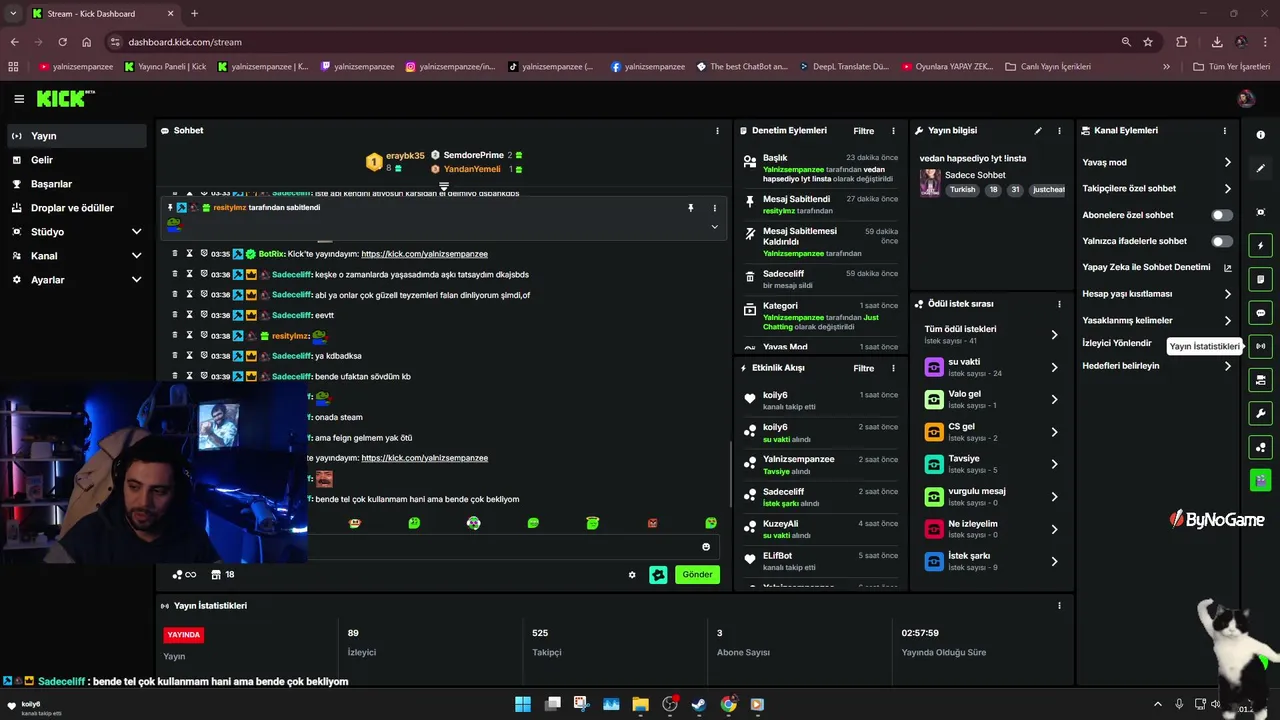This screenshot has height=720, width=1280.
Task: Click the store icon labeled 18
Action: (223, 575)
